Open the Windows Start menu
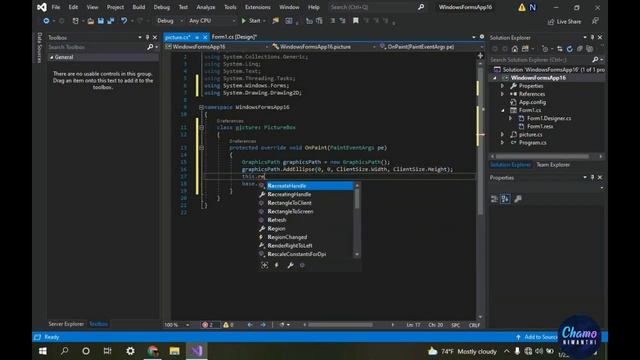The image size is (640, 360). click(x=43, y=351)
